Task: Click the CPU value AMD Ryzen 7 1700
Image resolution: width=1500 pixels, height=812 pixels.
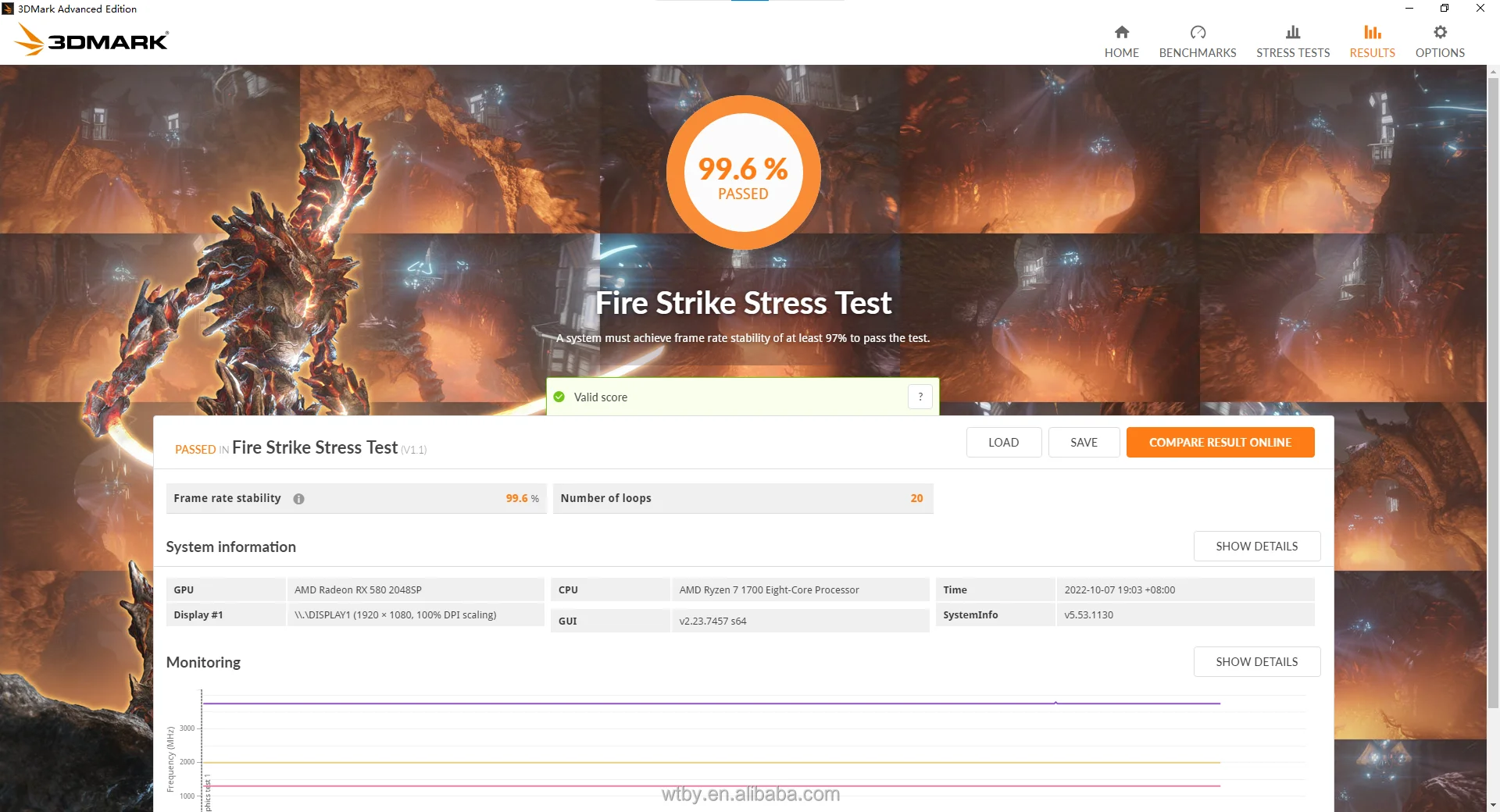Action: coord(769,590)
